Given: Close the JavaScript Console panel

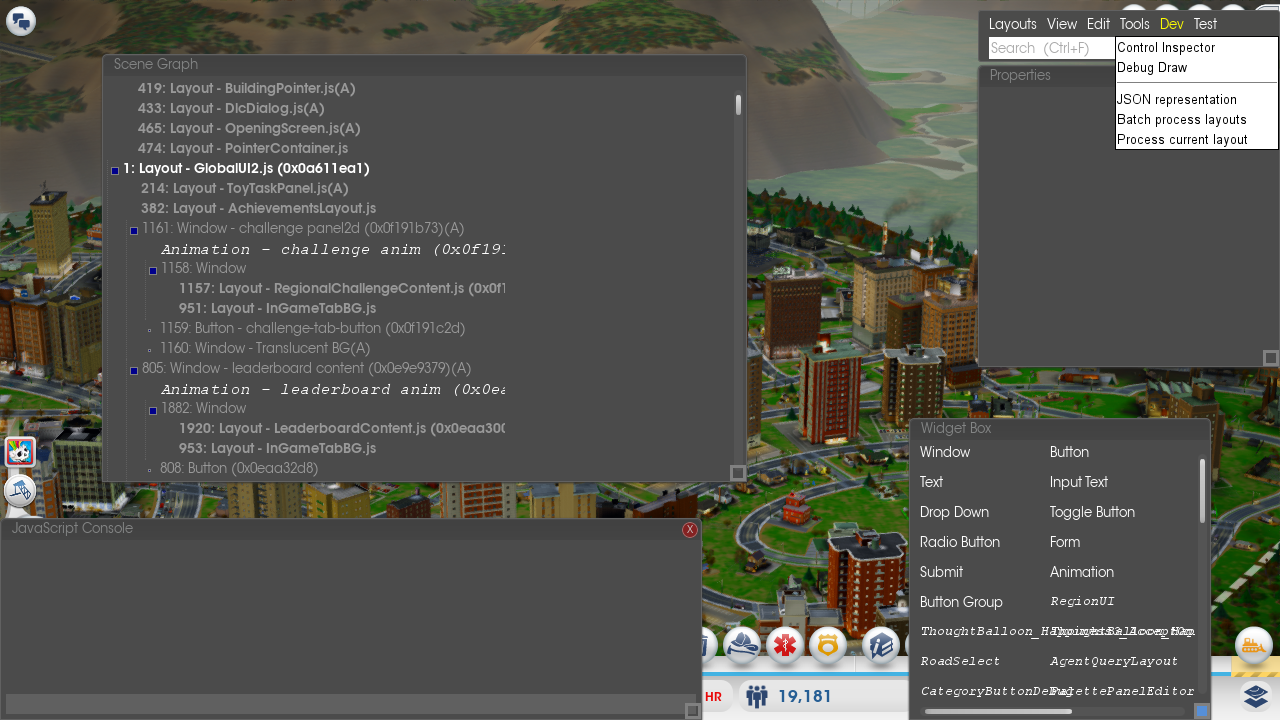Looking at the screenshot, I should 690,530.
